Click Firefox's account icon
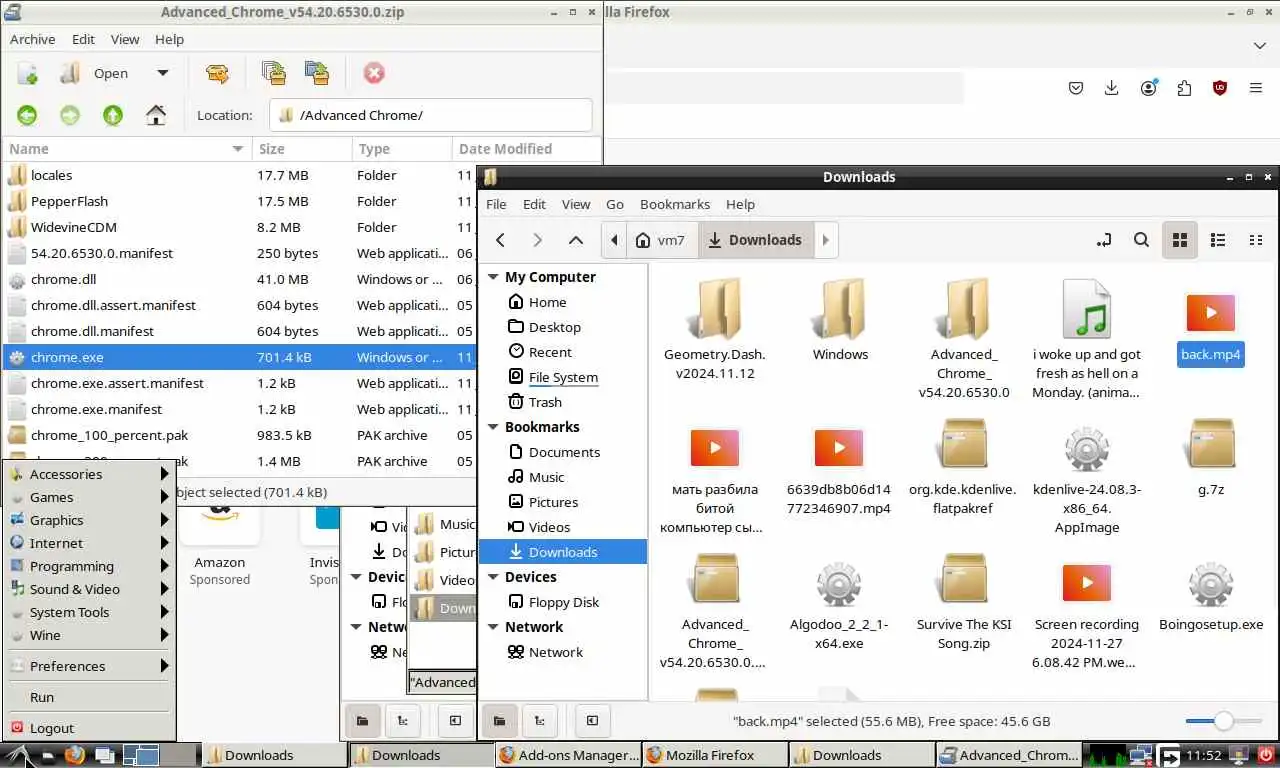 (1148, 88)
